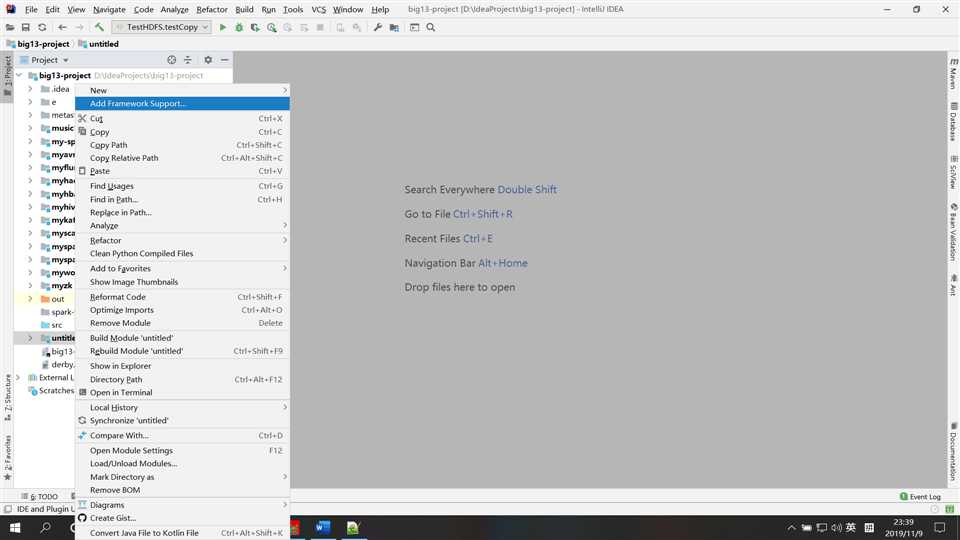
Task: Hide the Project panel with the minus icon
Action: tap(225, 59)
